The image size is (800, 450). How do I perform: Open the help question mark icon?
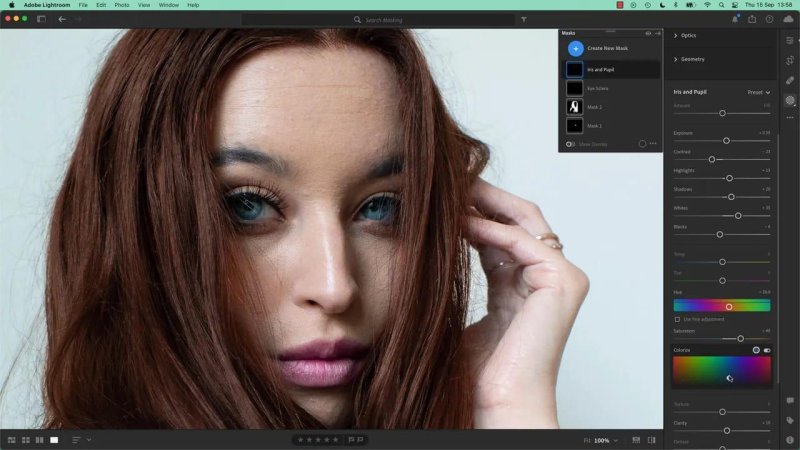(769, 19)
